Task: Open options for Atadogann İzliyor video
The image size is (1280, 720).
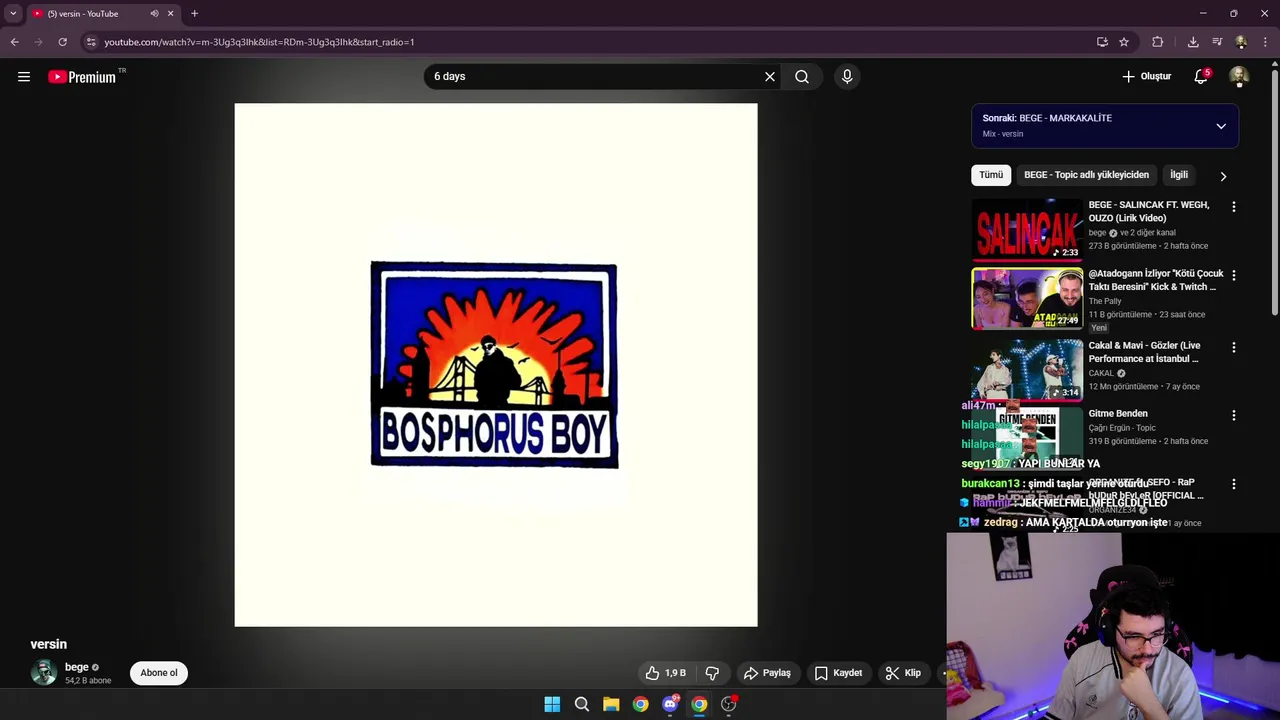Action: tap(1234, 275)
